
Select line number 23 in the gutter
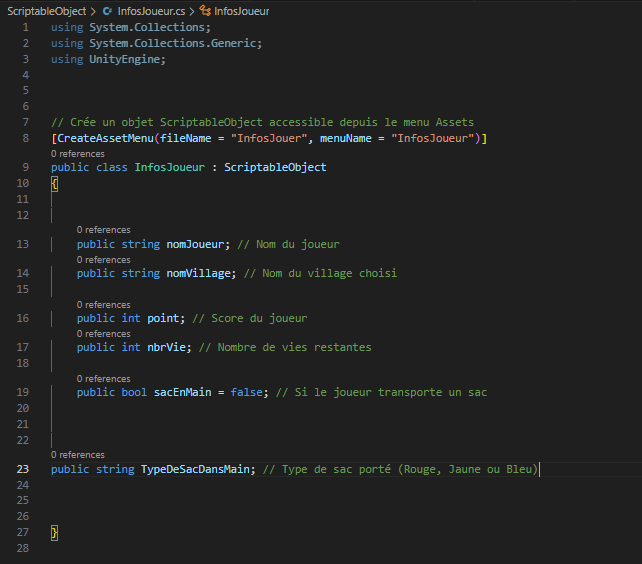pos(22,469)
